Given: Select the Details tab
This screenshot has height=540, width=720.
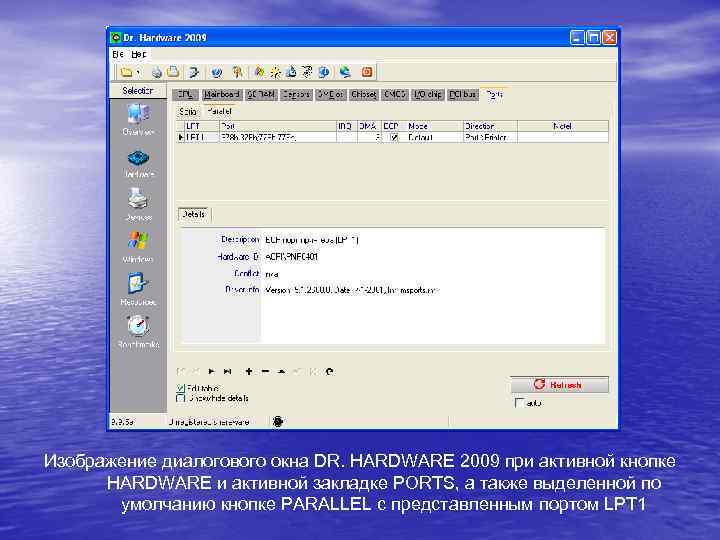Looking at the screenshot, I should tap(194, 214).
